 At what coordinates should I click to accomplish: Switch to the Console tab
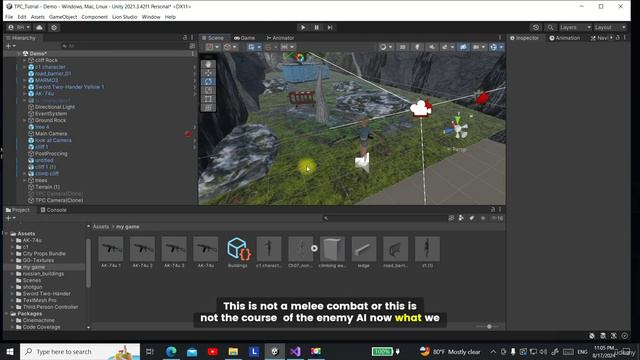click(x=53, y=210)
